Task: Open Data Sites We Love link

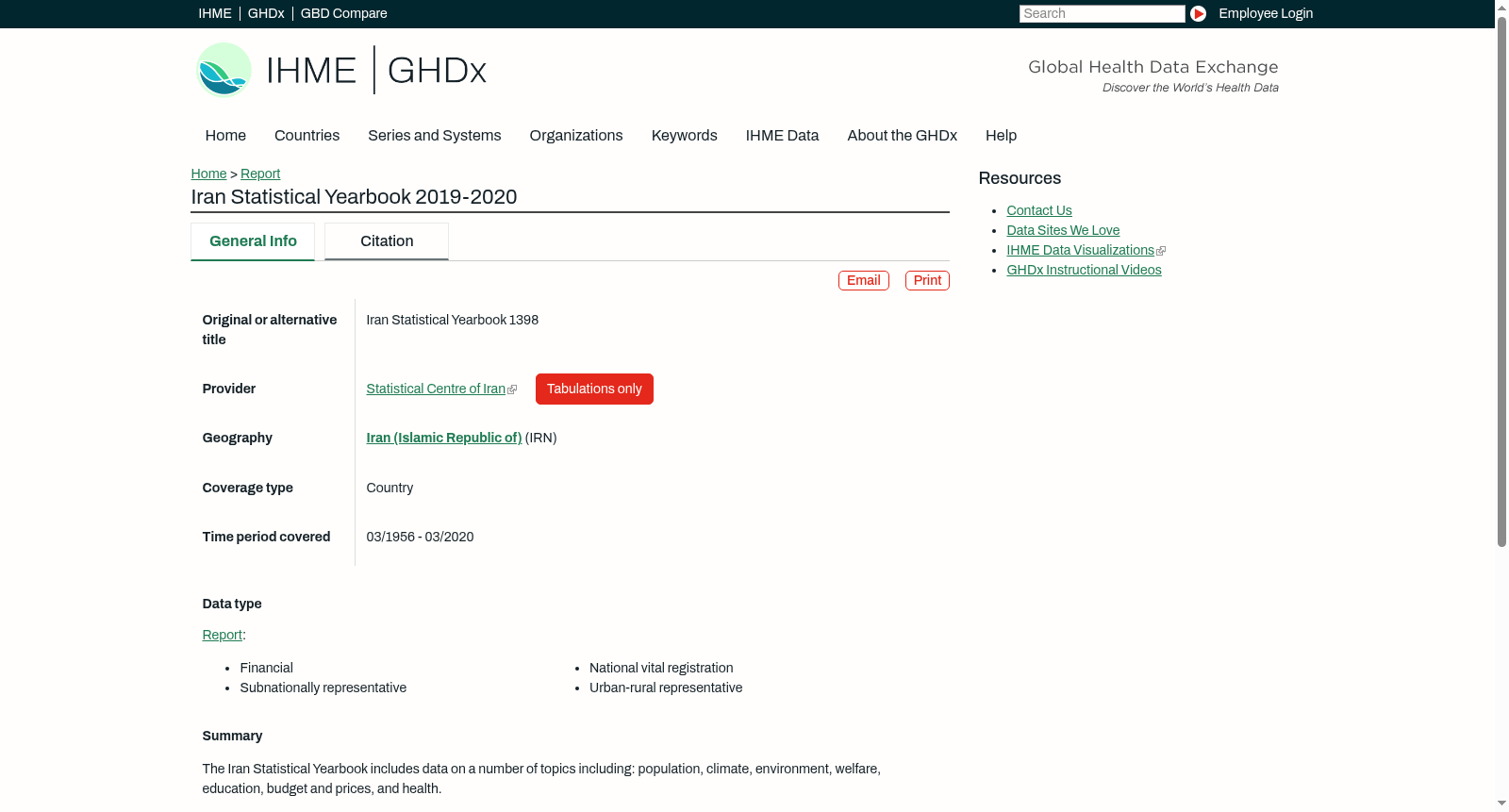Action: point(1063,230)
